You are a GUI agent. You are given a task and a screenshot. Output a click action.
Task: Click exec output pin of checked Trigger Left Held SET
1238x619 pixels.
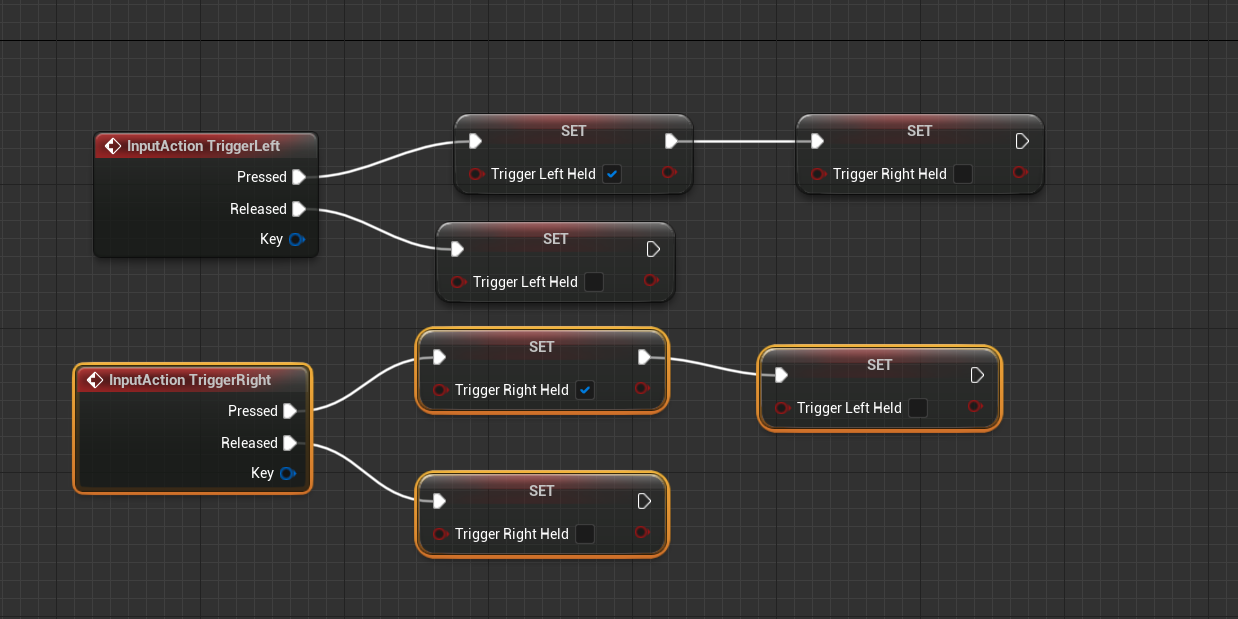click(671, 141)
